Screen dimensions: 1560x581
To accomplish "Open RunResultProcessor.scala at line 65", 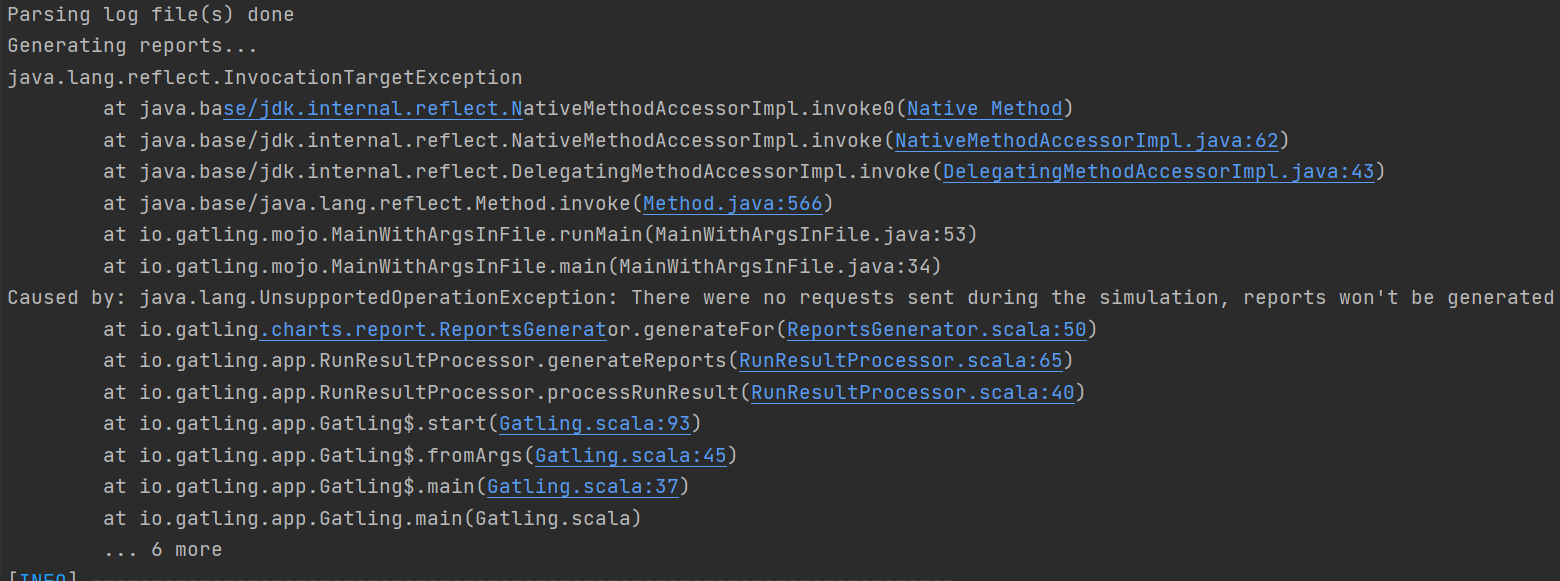I will pyautogui.click(x=900, y=360).
